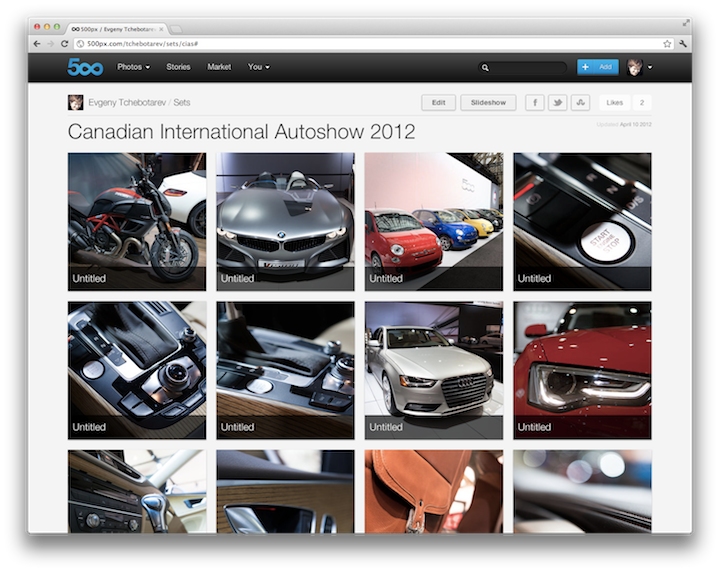Open the wood trim console photo

[285, 370]
